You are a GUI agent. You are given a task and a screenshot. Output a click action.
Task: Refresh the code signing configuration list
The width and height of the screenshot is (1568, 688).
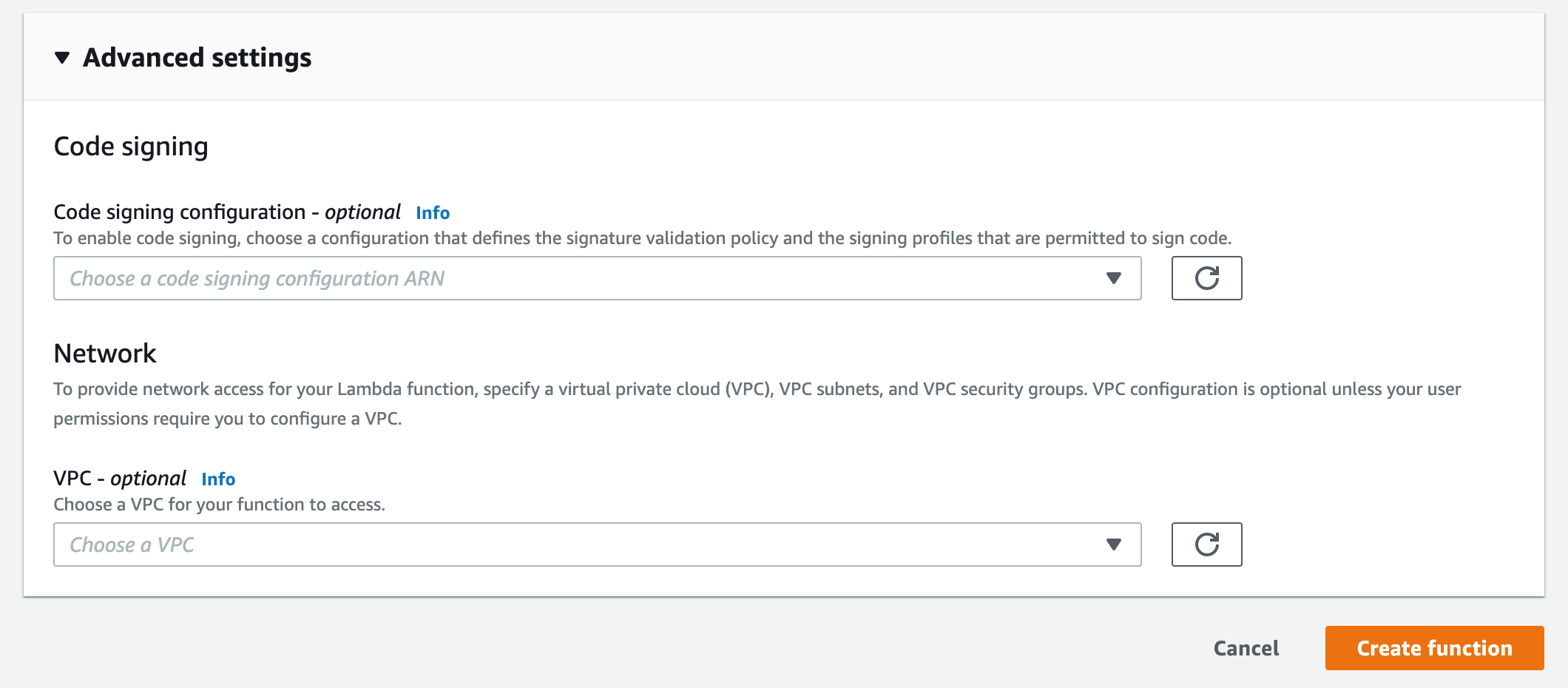coord(1206,278)
